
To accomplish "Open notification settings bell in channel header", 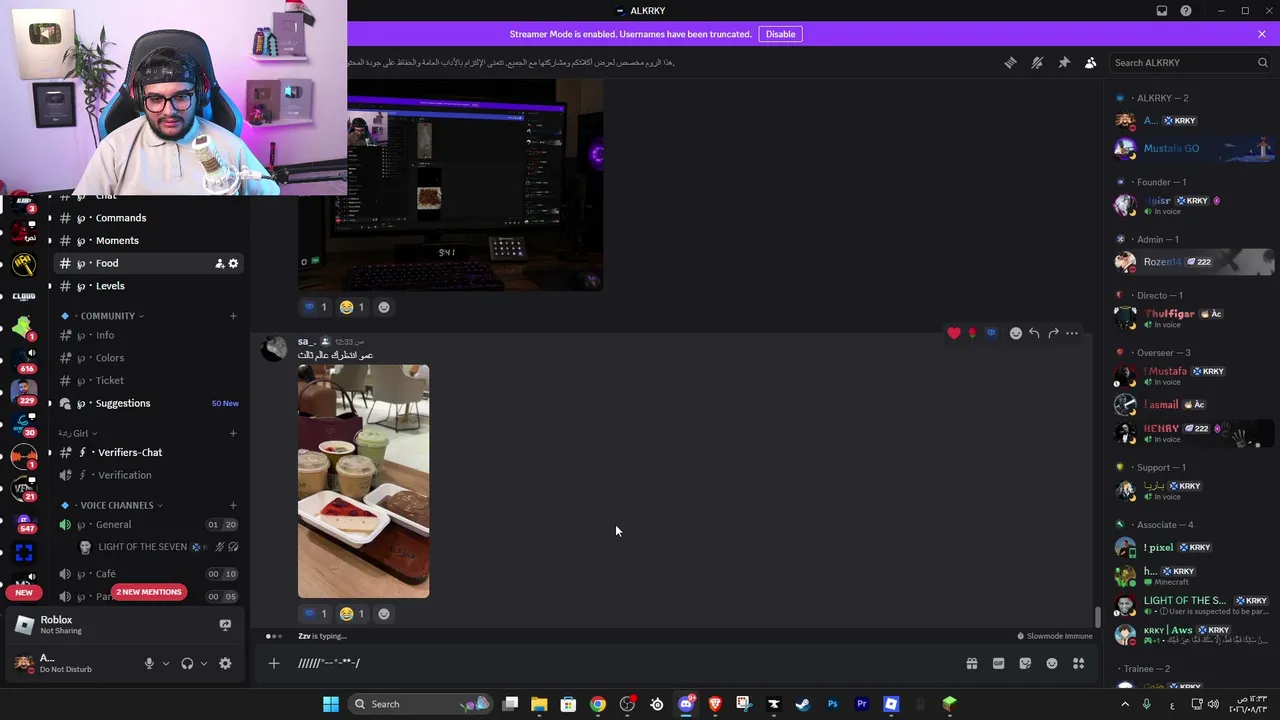I will (1037, 62).
